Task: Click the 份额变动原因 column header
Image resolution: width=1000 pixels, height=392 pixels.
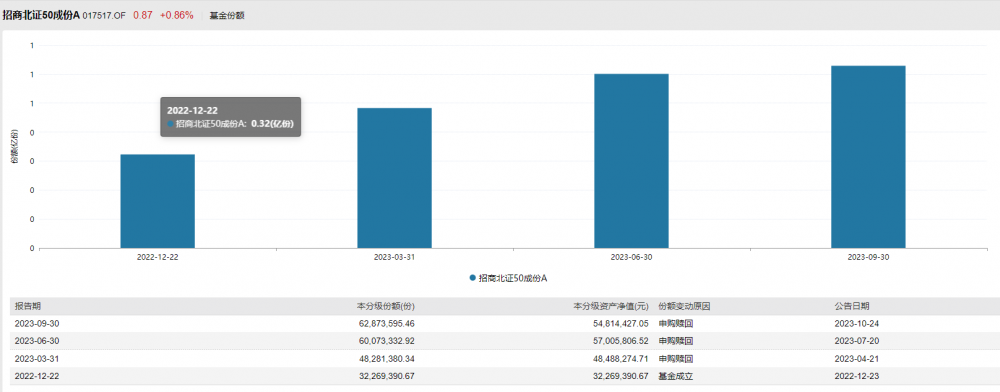Action: pyautogui.click(x=684, y=306)
